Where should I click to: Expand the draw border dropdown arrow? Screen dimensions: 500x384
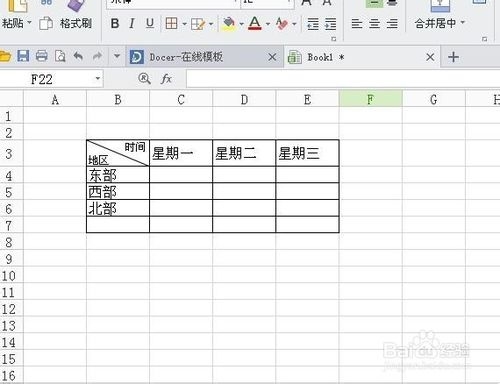[211, 24]
